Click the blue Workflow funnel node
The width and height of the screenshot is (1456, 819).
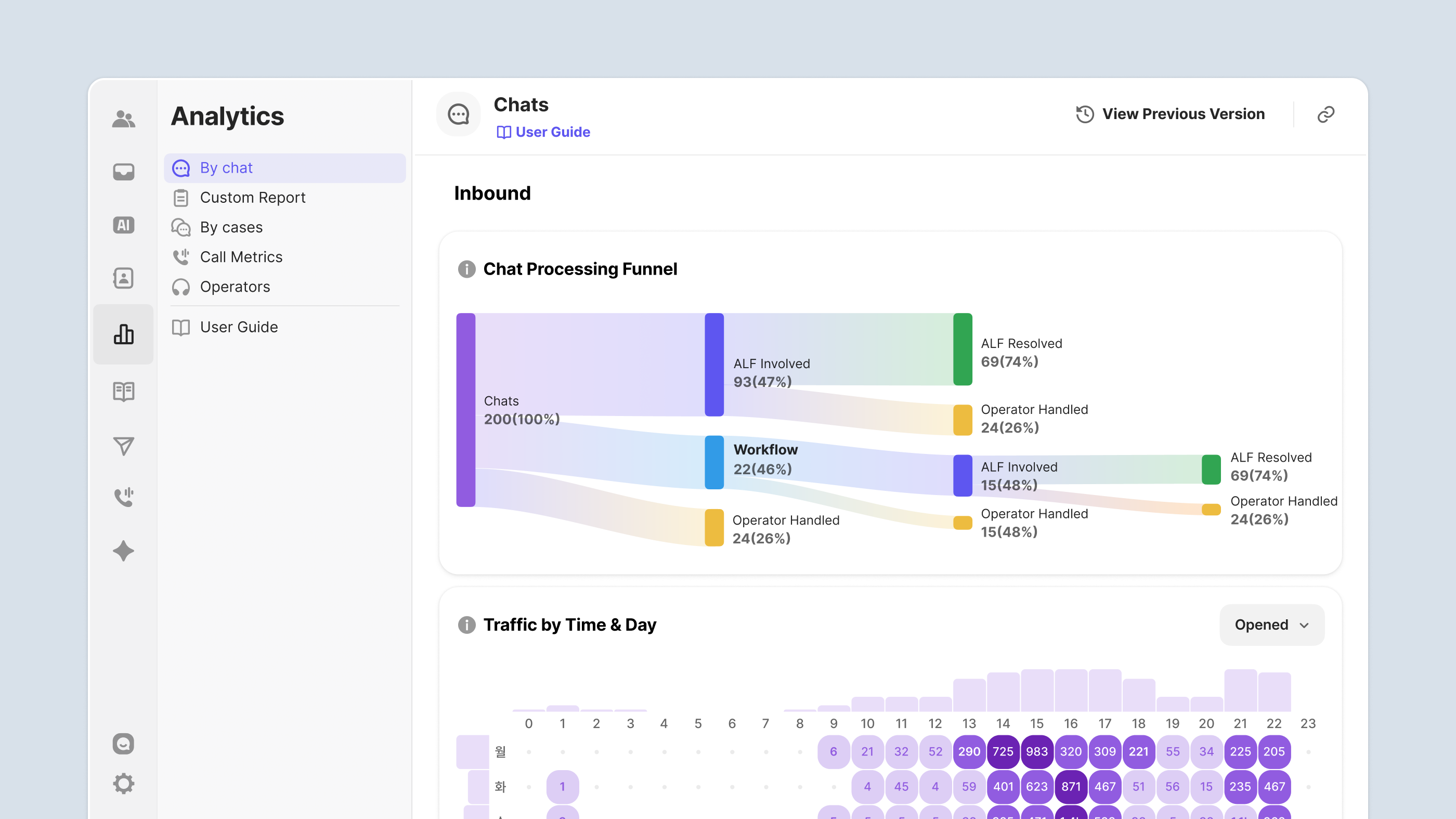[714, 462]
